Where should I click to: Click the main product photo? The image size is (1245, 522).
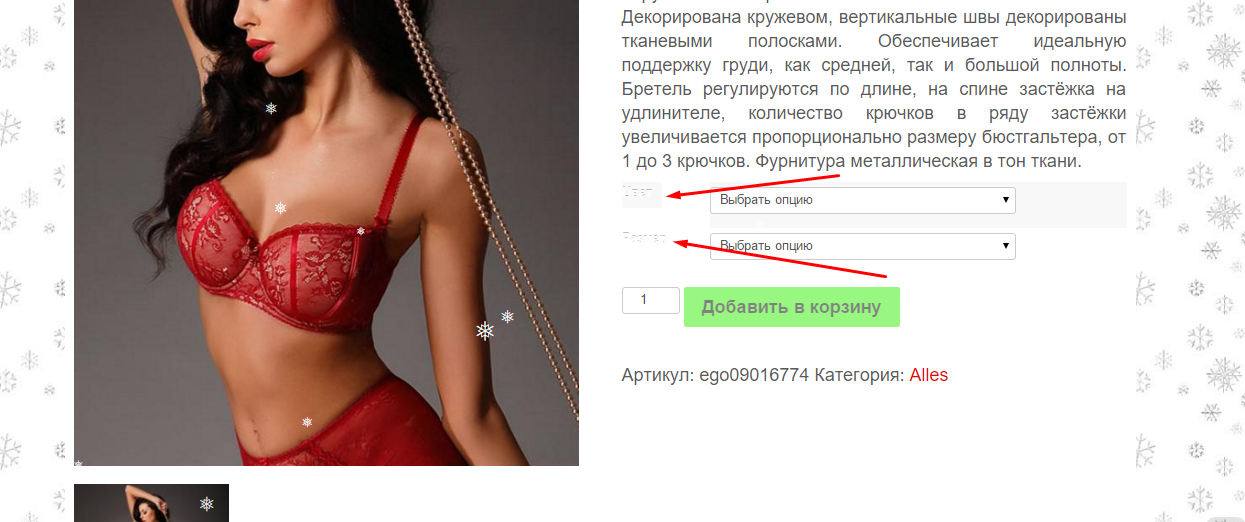click(326, 232)
